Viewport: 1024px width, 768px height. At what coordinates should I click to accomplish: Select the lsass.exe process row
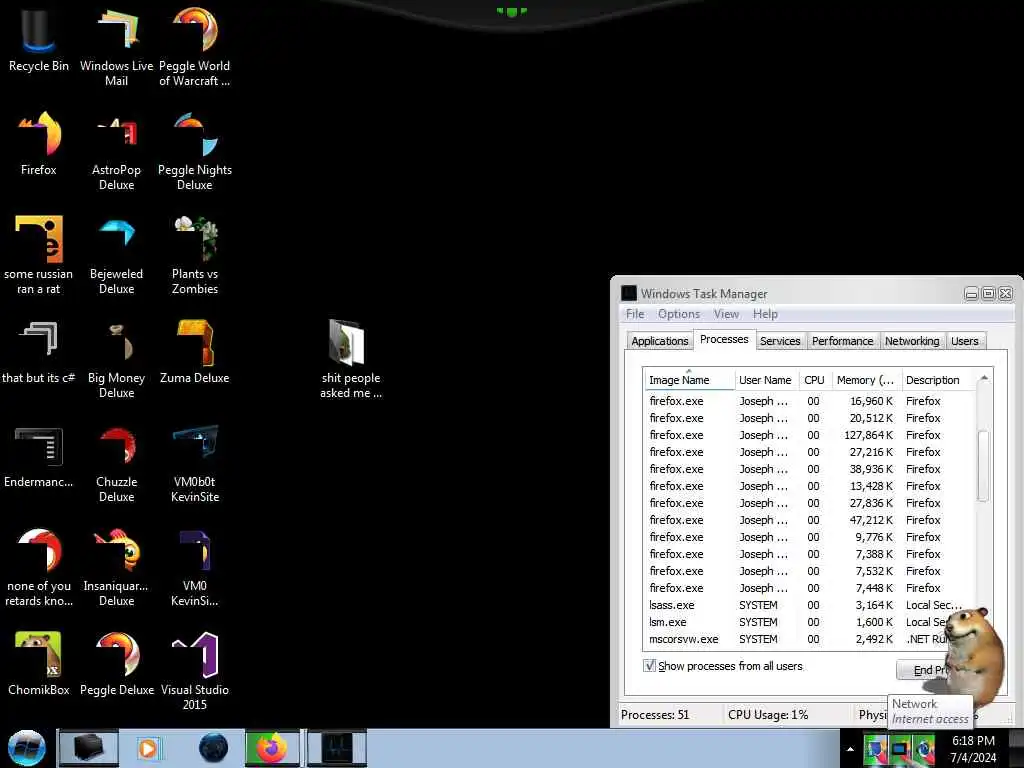(x=810, y=605)
